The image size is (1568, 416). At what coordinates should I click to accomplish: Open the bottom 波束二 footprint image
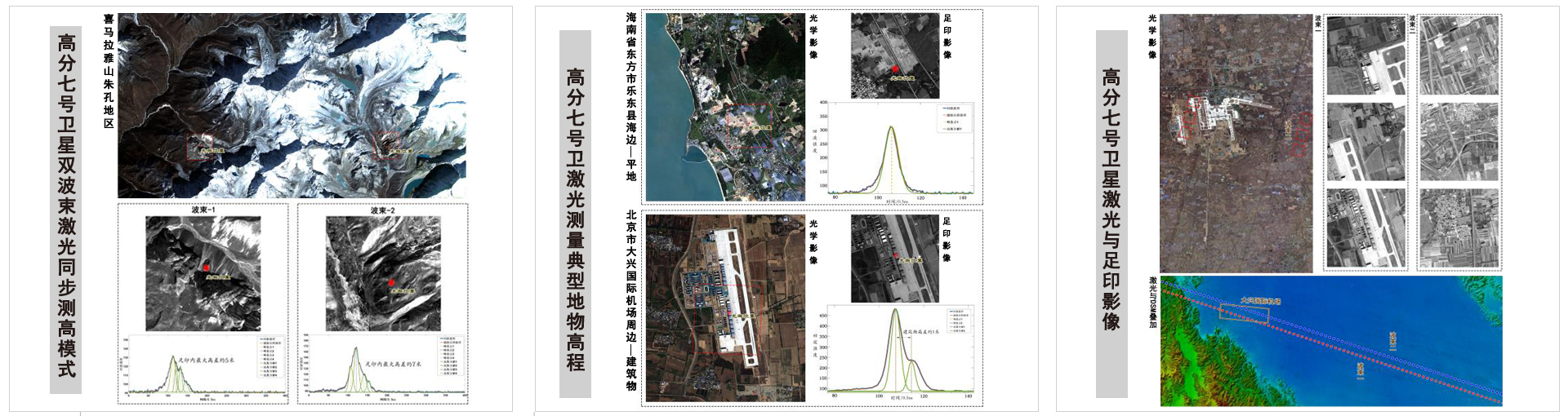pos(1459,228)
